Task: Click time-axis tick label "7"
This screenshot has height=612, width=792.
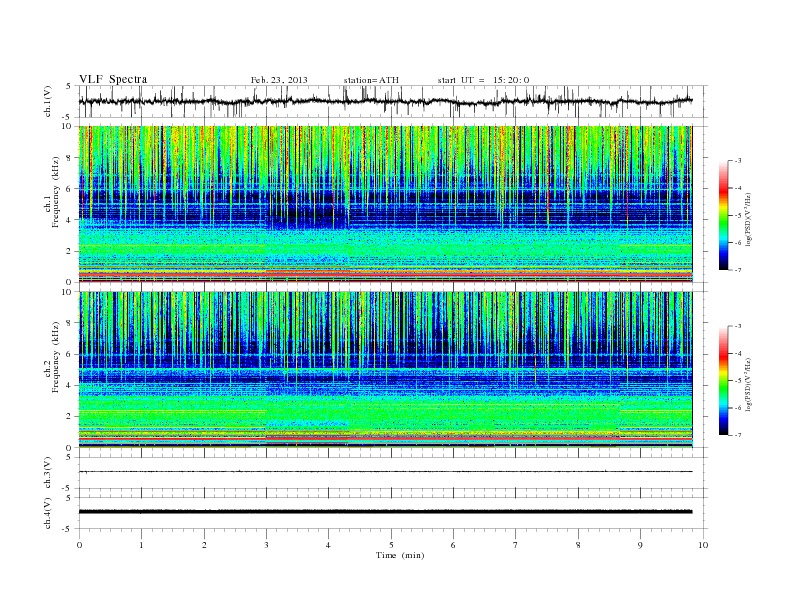Action: (x=516, y=545)
